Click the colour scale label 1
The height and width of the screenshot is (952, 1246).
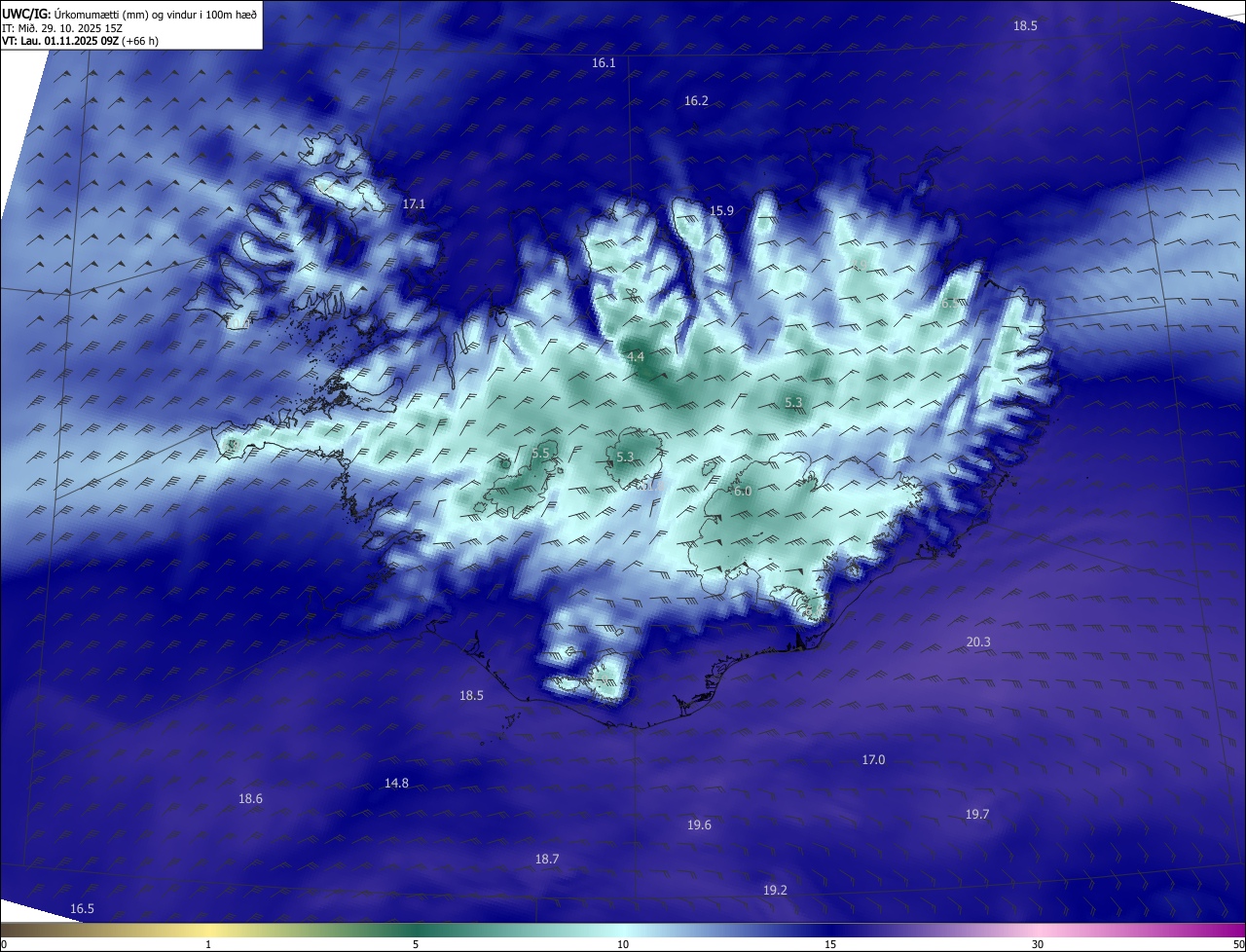click(x=208, y=944)
